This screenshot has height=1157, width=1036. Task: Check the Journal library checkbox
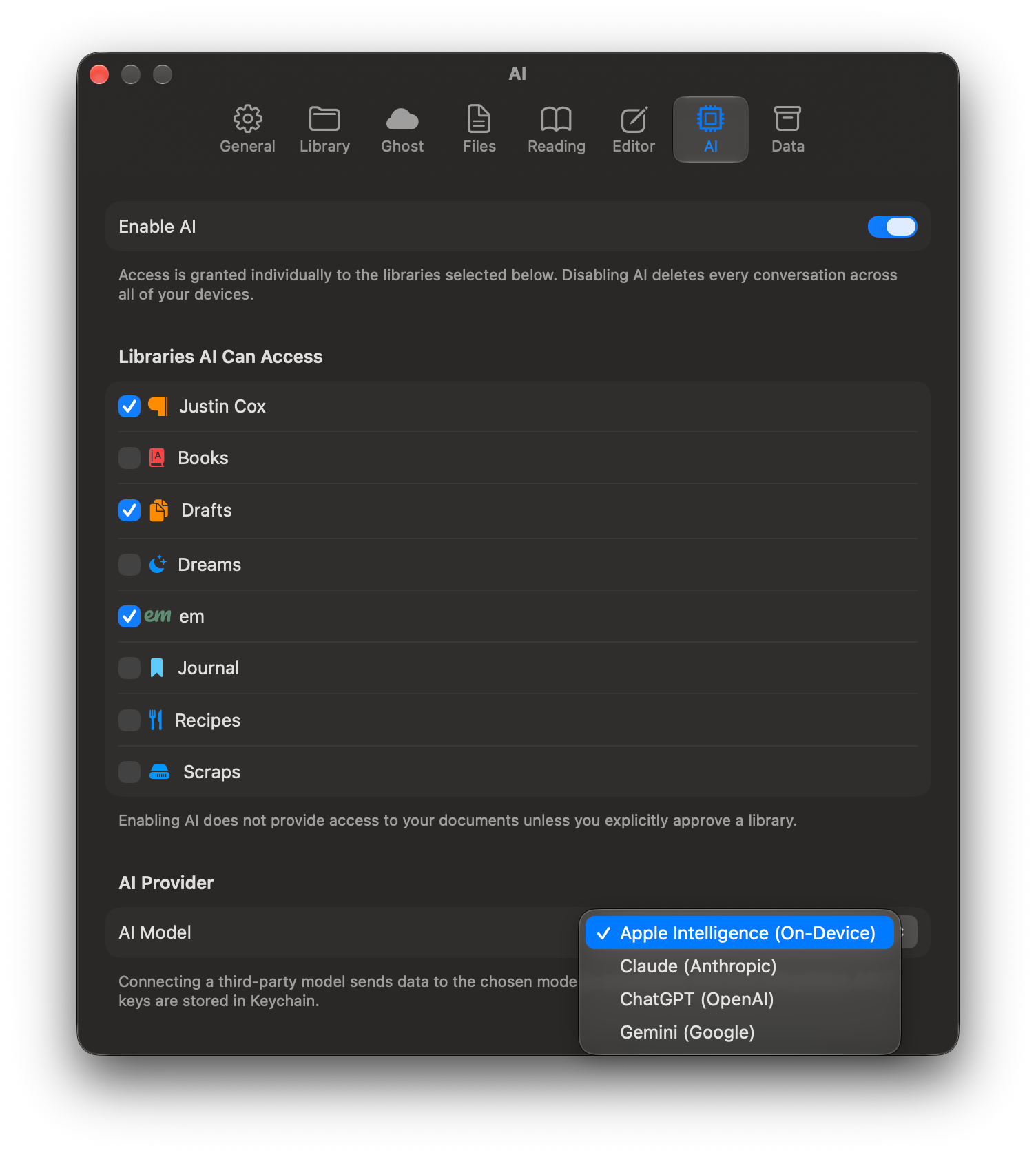(x=129, y=668)
